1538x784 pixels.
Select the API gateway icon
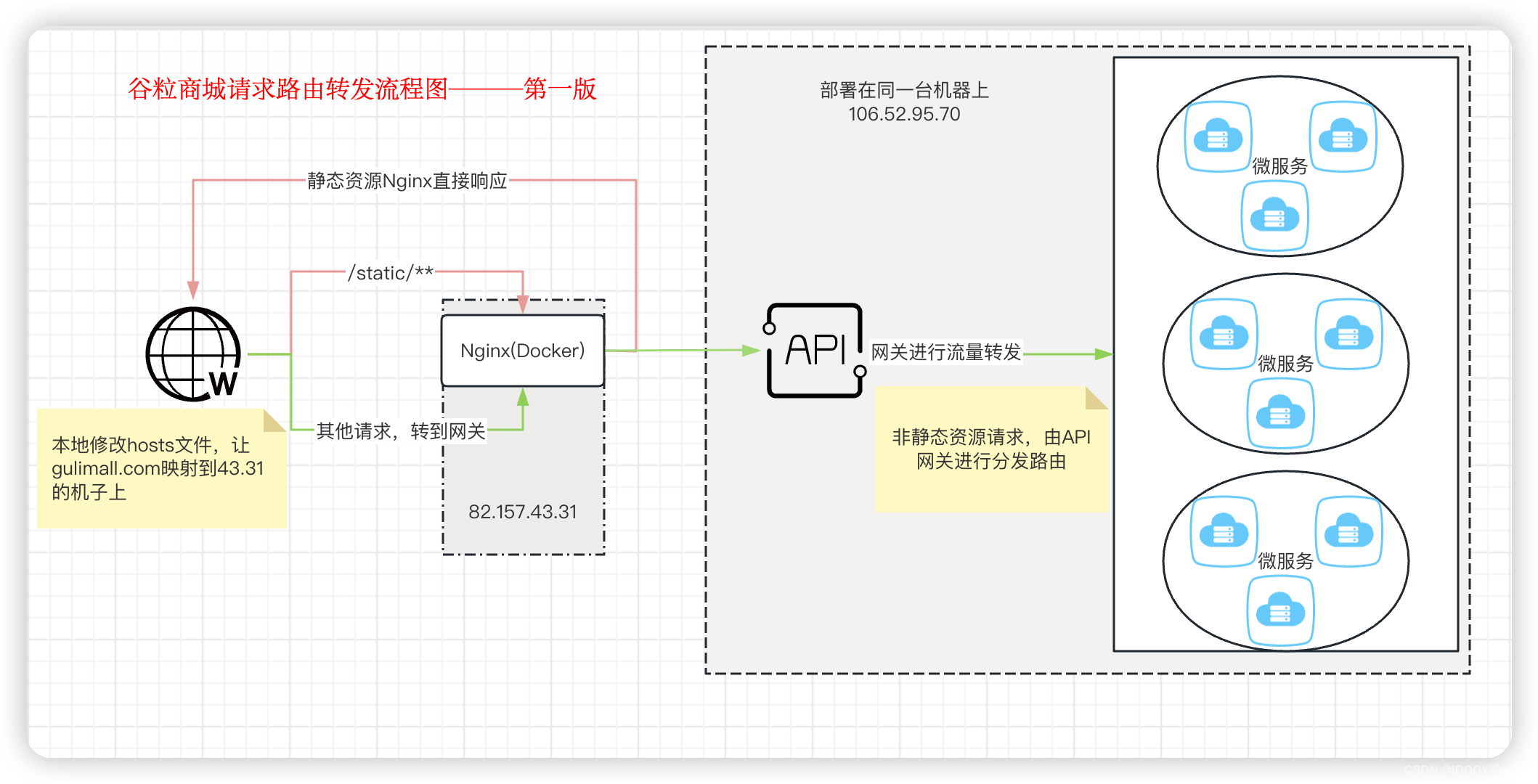pyautogui.click(x=815, y=350)
